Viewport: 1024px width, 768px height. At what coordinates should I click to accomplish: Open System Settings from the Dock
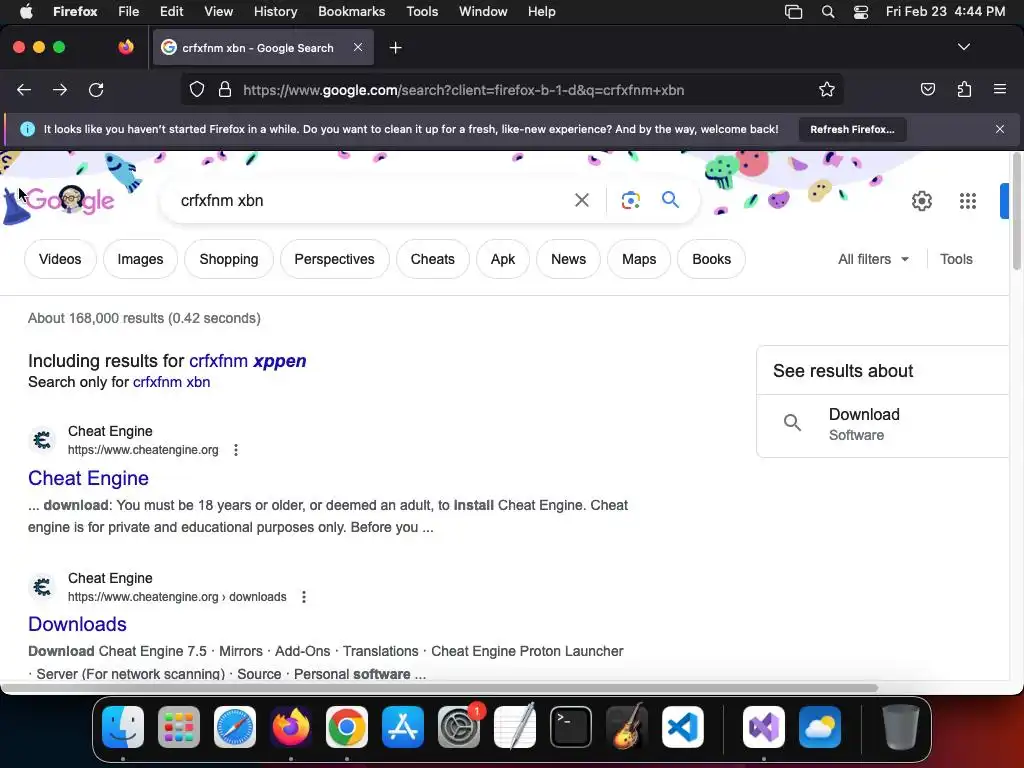point(458,727)
